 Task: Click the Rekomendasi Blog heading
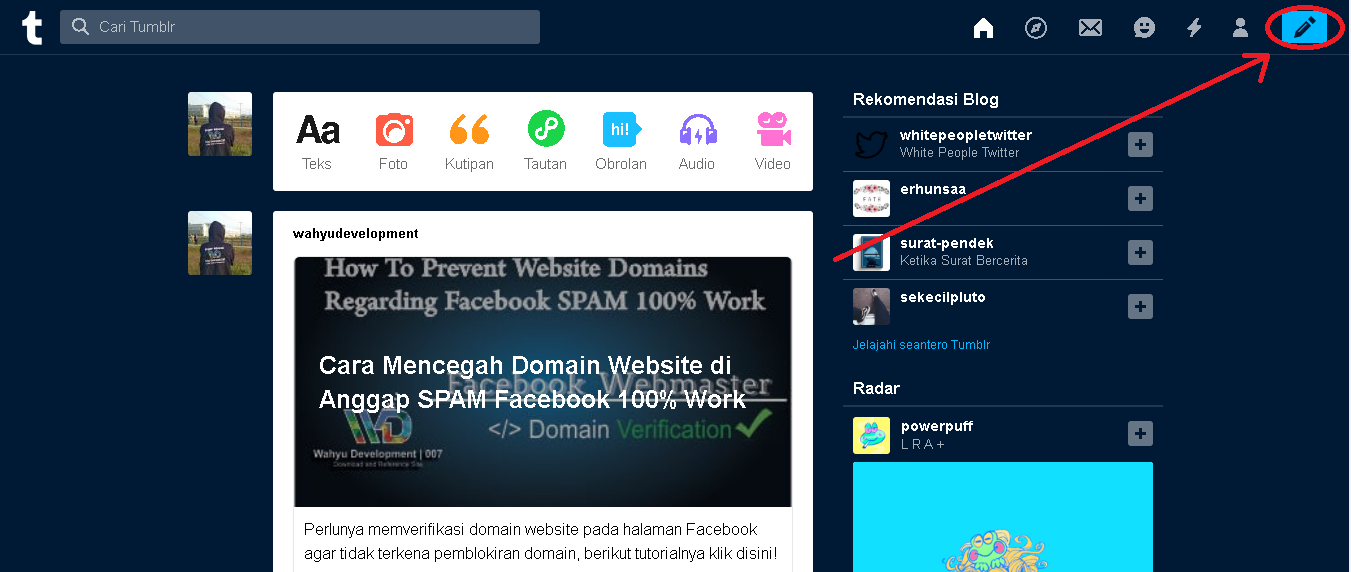click(x=926, y=99)
